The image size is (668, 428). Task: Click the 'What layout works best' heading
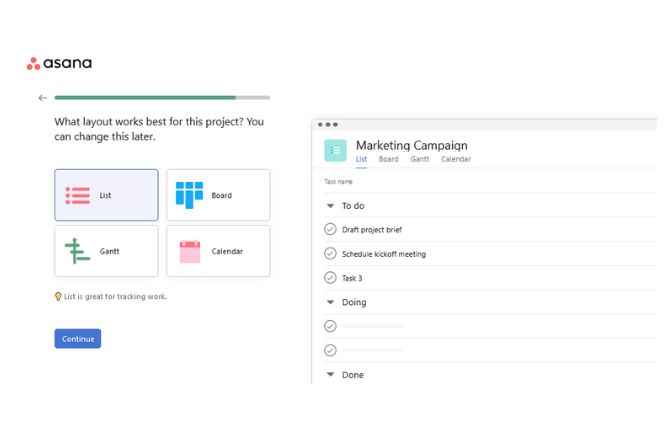(x=159, y=129)
